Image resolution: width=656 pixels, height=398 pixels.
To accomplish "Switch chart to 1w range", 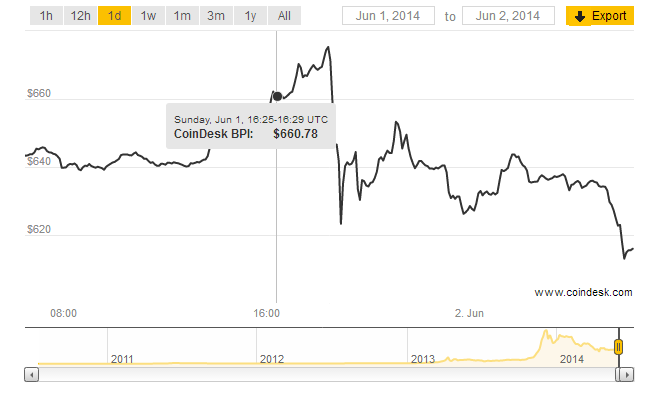I will 148,16.
